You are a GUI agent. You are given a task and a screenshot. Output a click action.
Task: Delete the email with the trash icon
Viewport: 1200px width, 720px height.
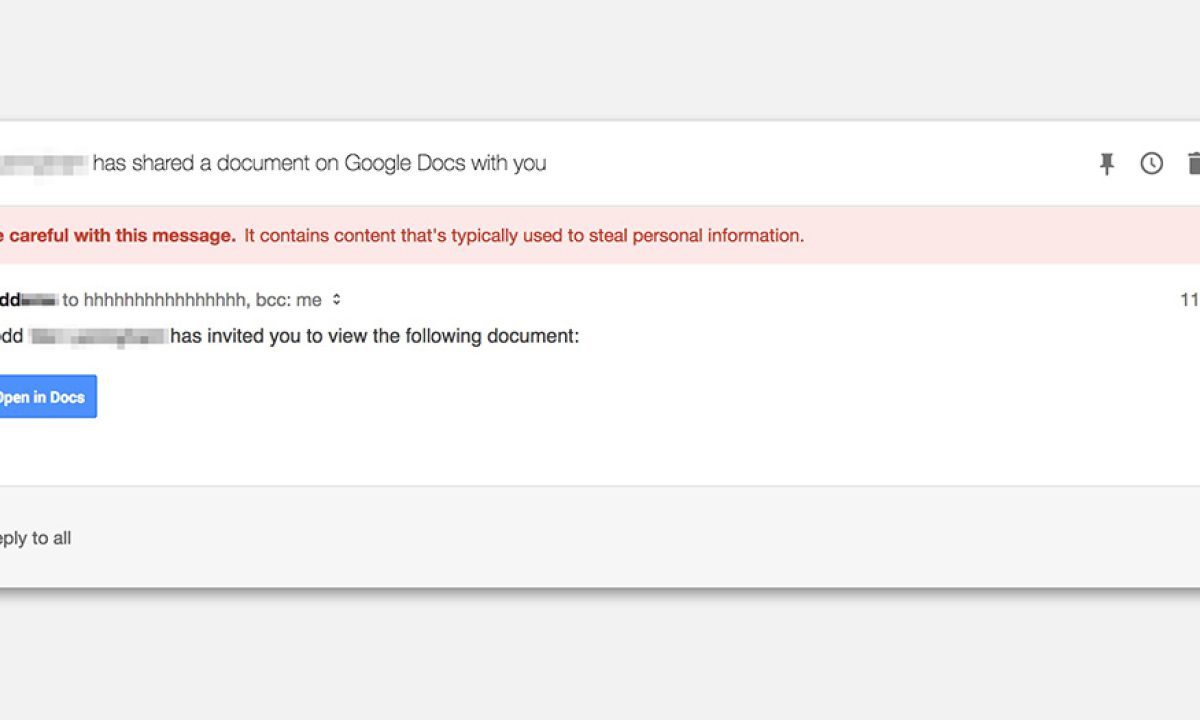point(1193,164)
